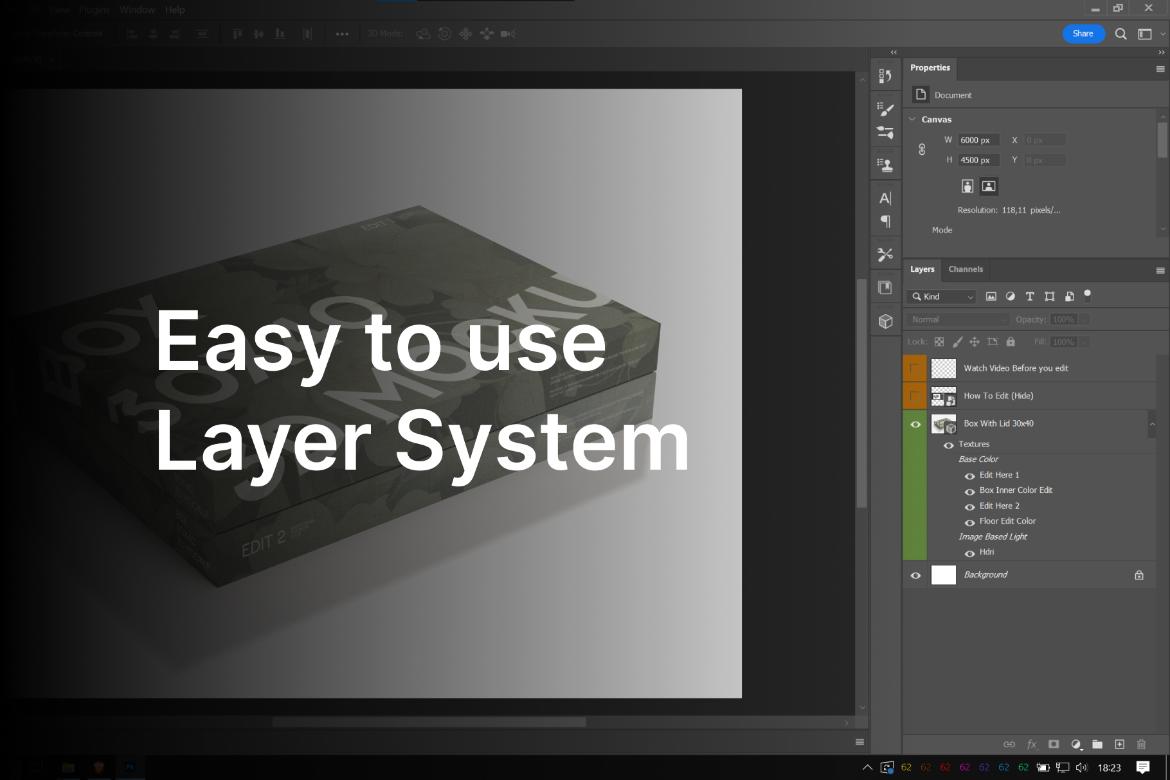The width and height of the screenshot is (1170, 780).
Task: Open the Kind layer filter dropdown
Action: [x=942, y=296]
